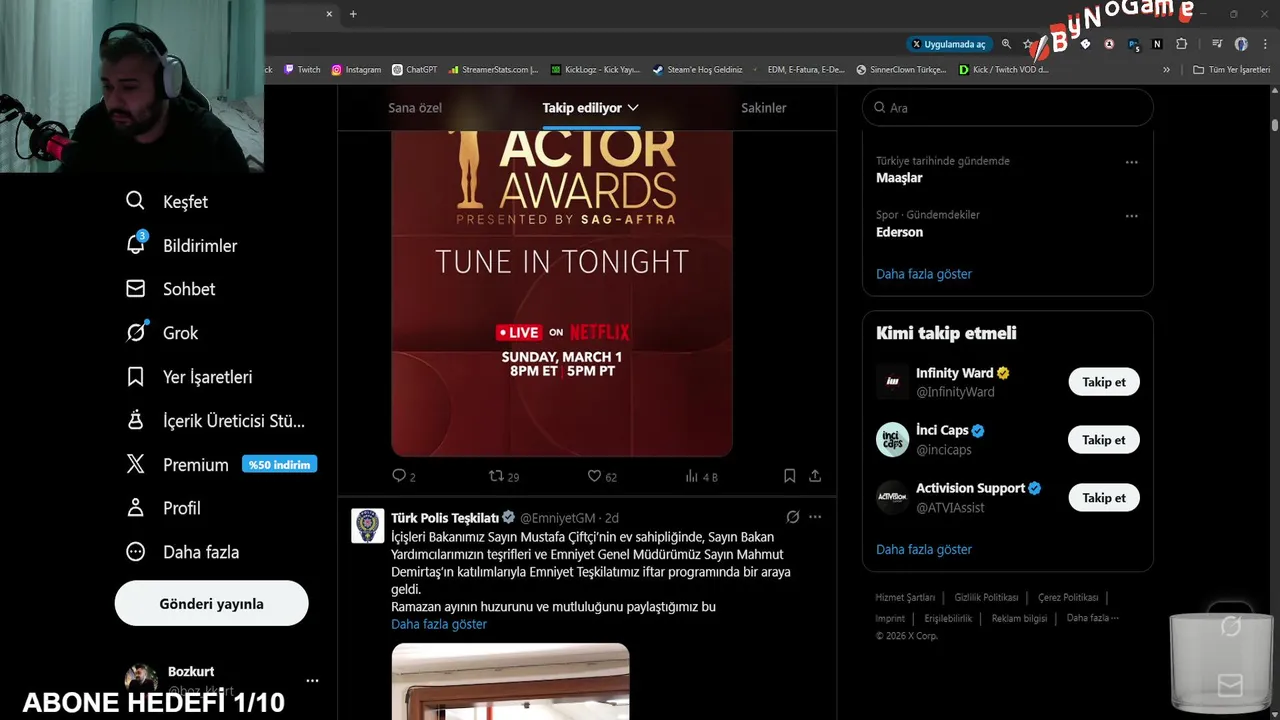1280x720 pixels.
Task: Open new browser tab
Action: tap(353, 14)
